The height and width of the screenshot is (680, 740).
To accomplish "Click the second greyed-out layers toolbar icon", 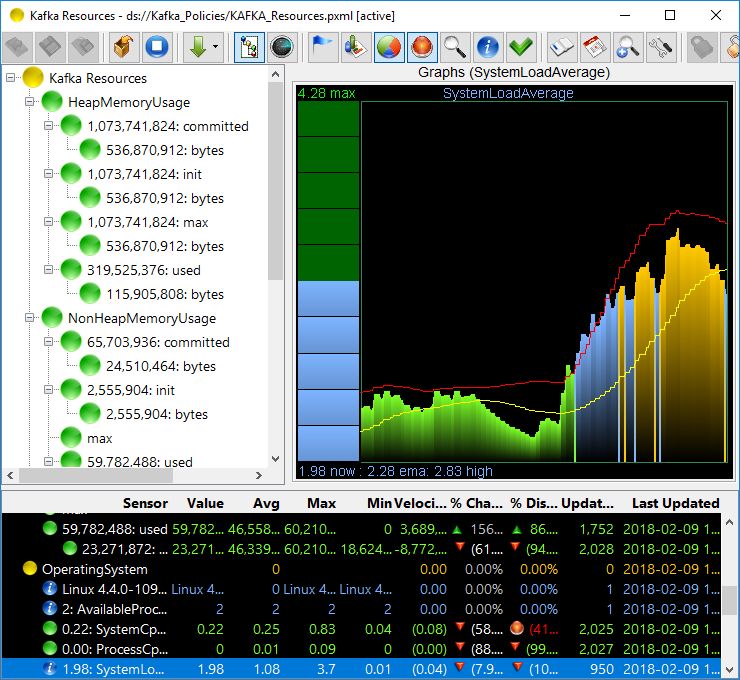I will 50,47.
